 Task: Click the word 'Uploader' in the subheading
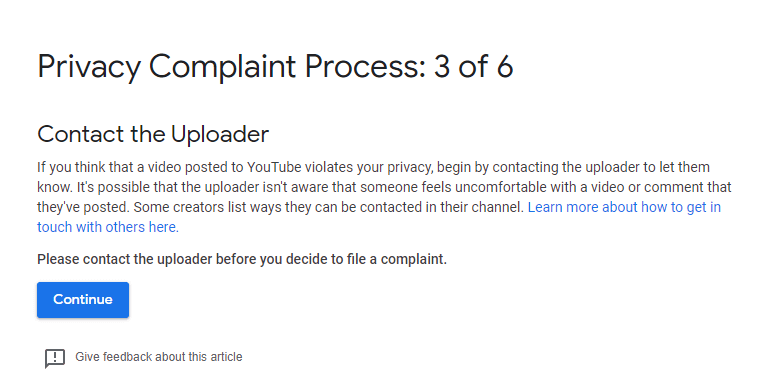(x=220, y=134)
